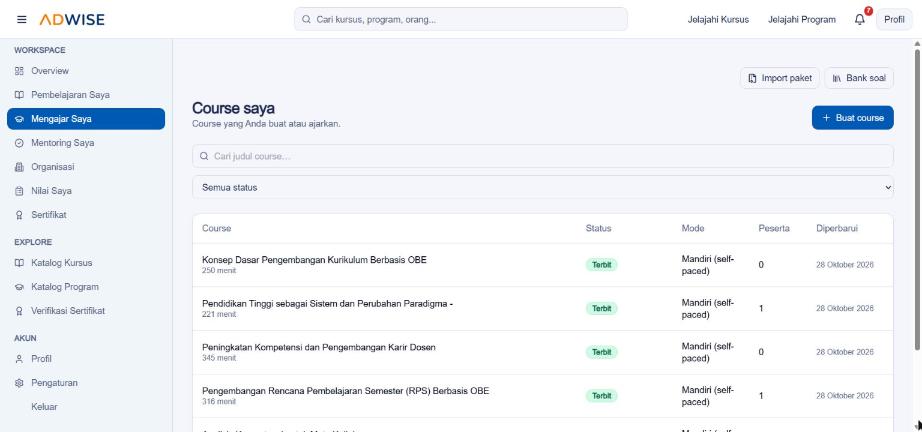
Task: Click the Pengaturan gear icon
Action: click(19, 383)
